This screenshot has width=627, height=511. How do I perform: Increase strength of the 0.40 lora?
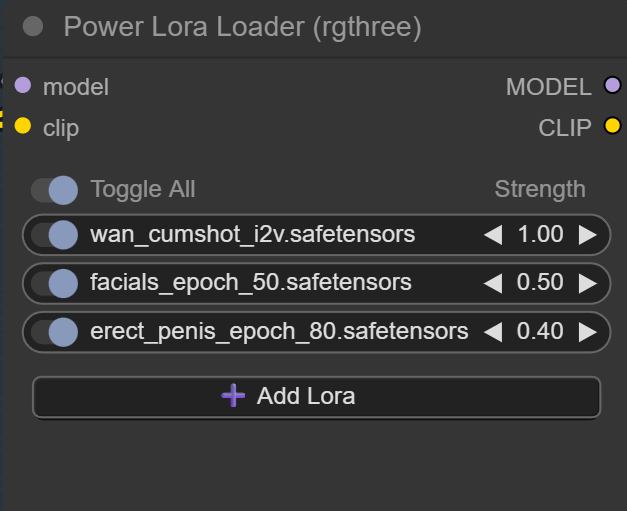coord(587,332)
